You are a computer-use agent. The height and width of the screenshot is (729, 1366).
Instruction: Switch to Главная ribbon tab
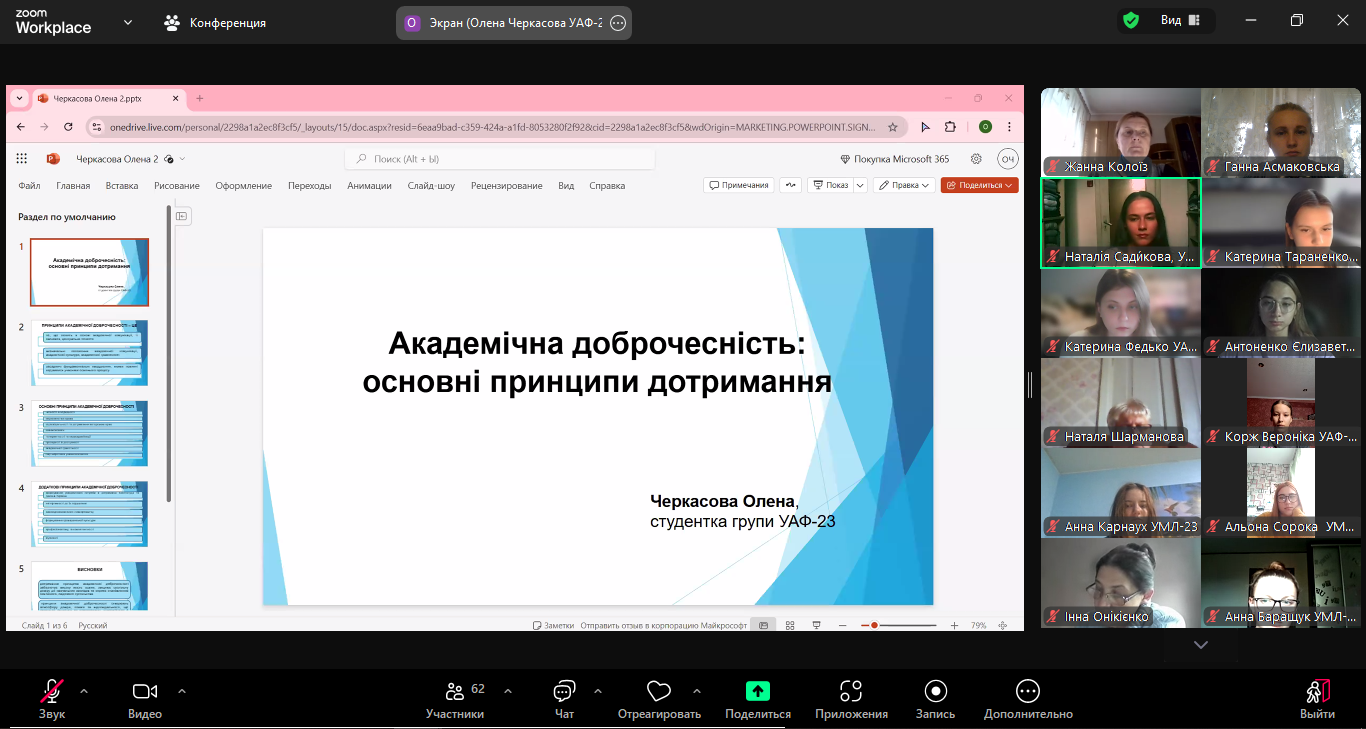(73, 186)
